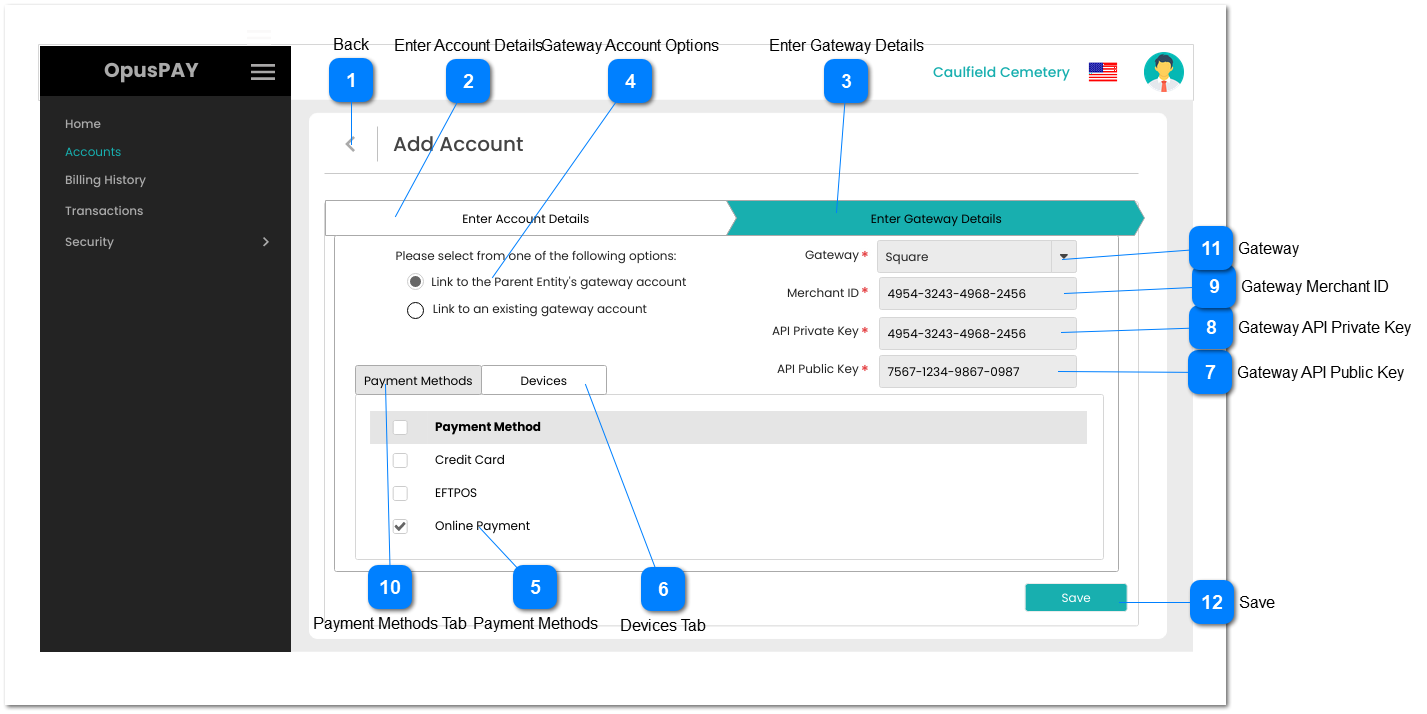This screenshot has height=714, width=1427.
Task: Expand the Security menu in the sidebar
Action: tap(164, 241)
